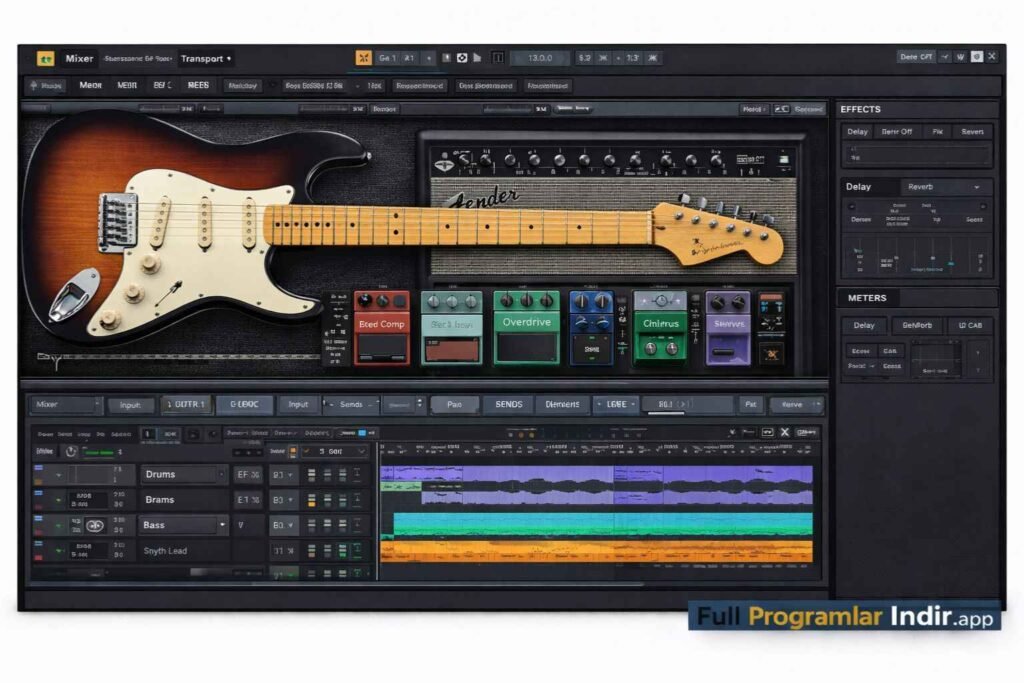The image size is (1024, 683).
Task: Open the Transport dropdown menu
Action: pos(206,58)
